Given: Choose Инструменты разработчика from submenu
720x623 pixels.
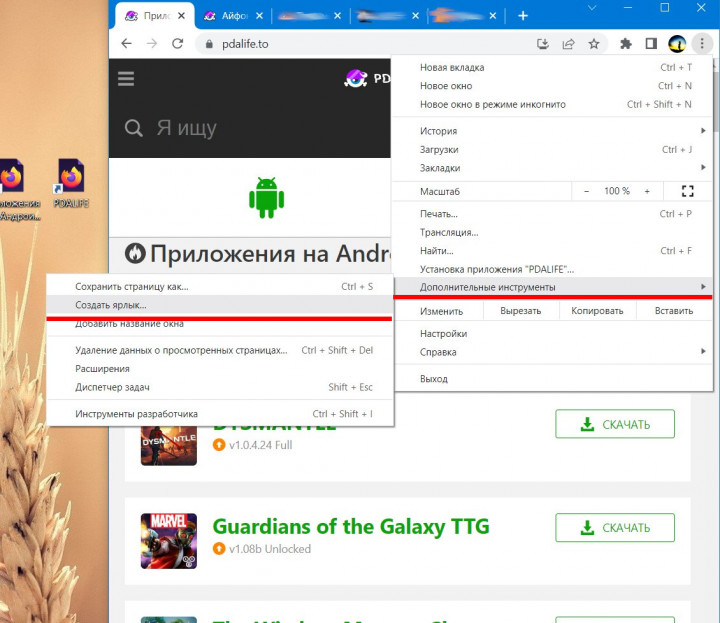Looking at the screenshot, I should point(137,414).
